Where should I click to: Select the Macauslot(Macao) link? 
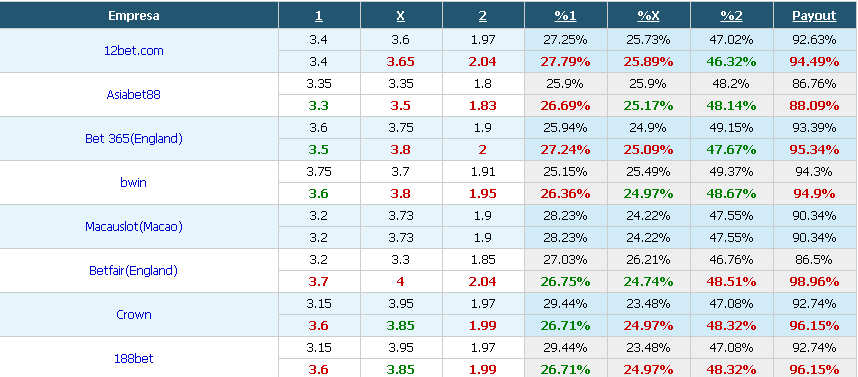tap(134, 227)
